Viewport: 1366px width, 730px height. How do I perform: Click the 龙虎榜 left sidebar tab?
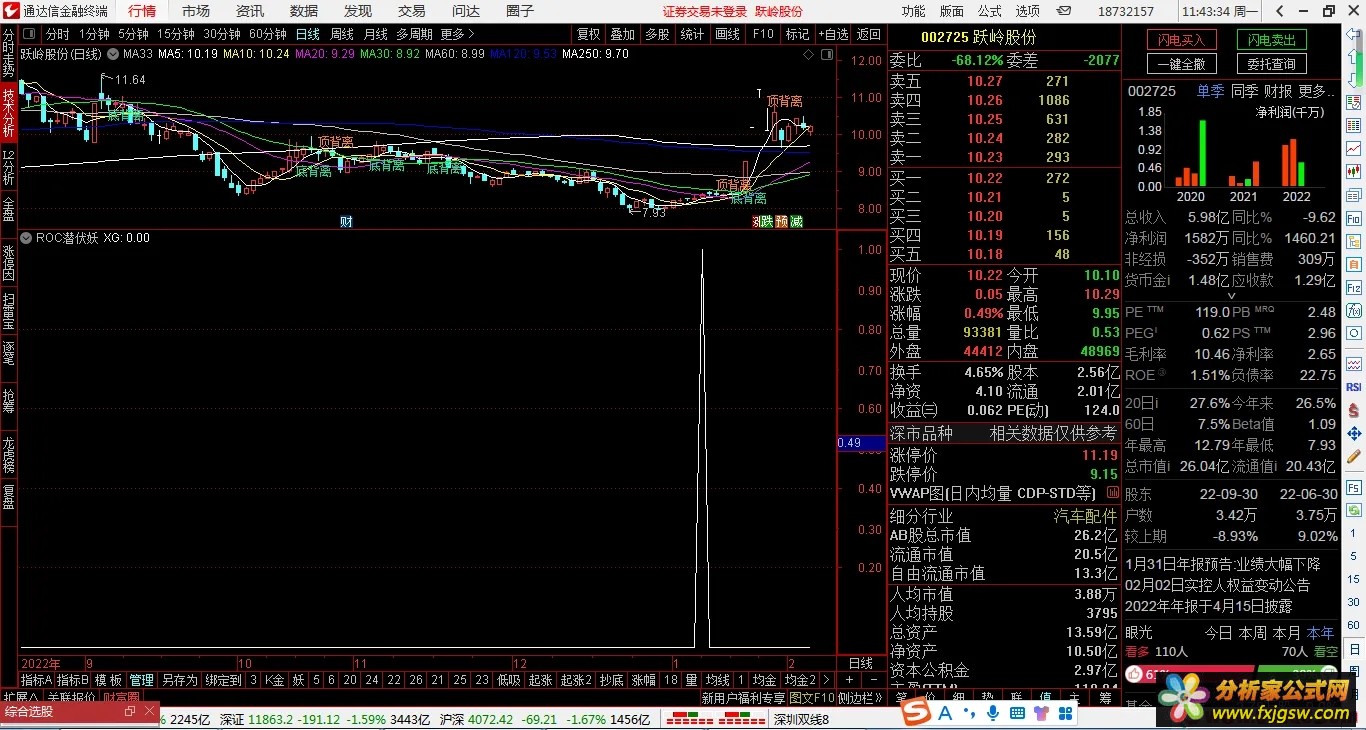[x=8, y=455]
